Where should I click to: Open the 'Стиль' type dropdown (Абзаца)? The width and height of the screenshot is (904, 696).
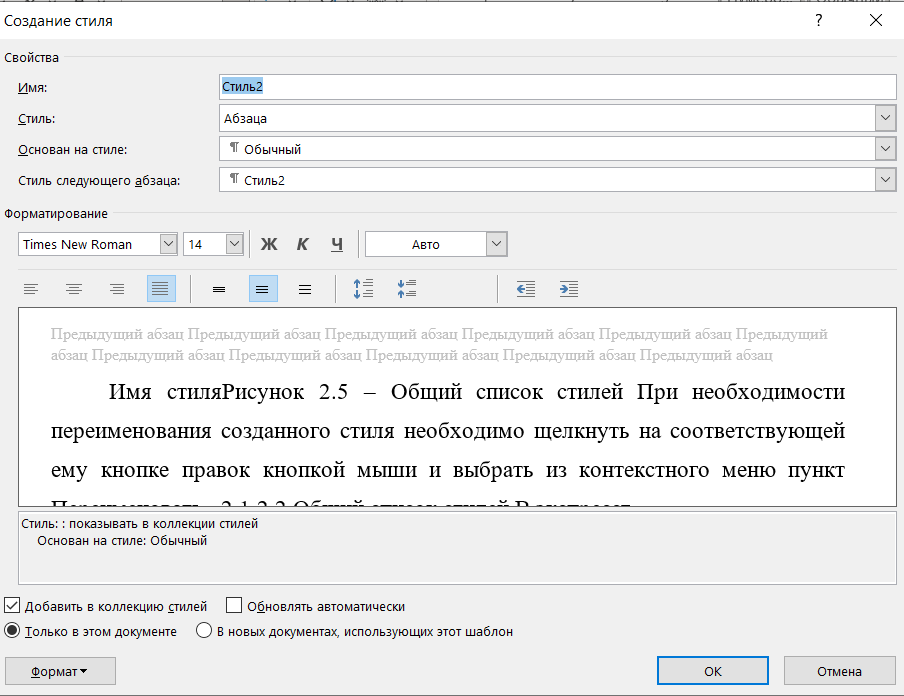coord(885,118)
